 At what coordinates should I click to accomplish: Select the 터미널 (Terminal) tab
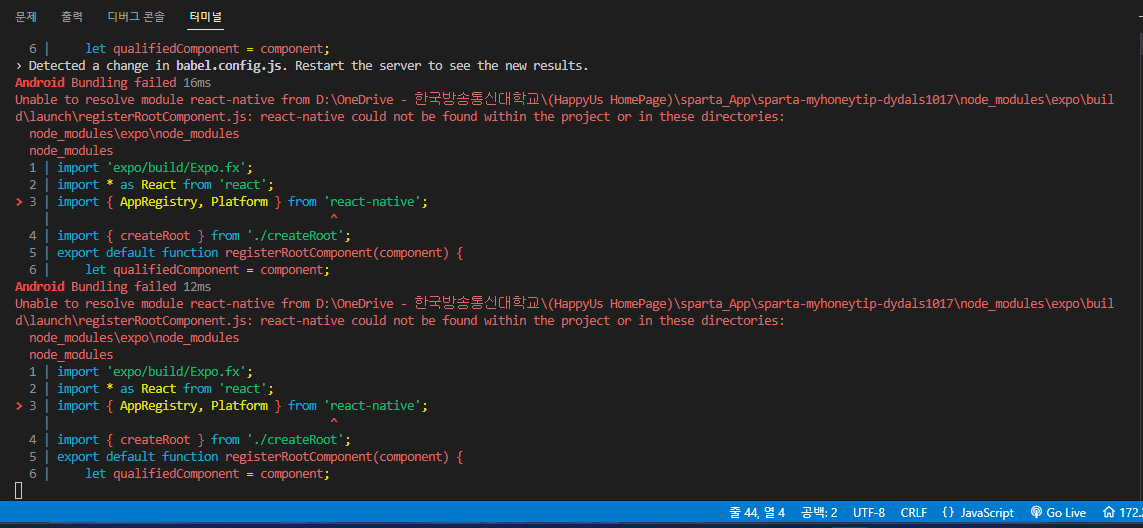[205, 15]
